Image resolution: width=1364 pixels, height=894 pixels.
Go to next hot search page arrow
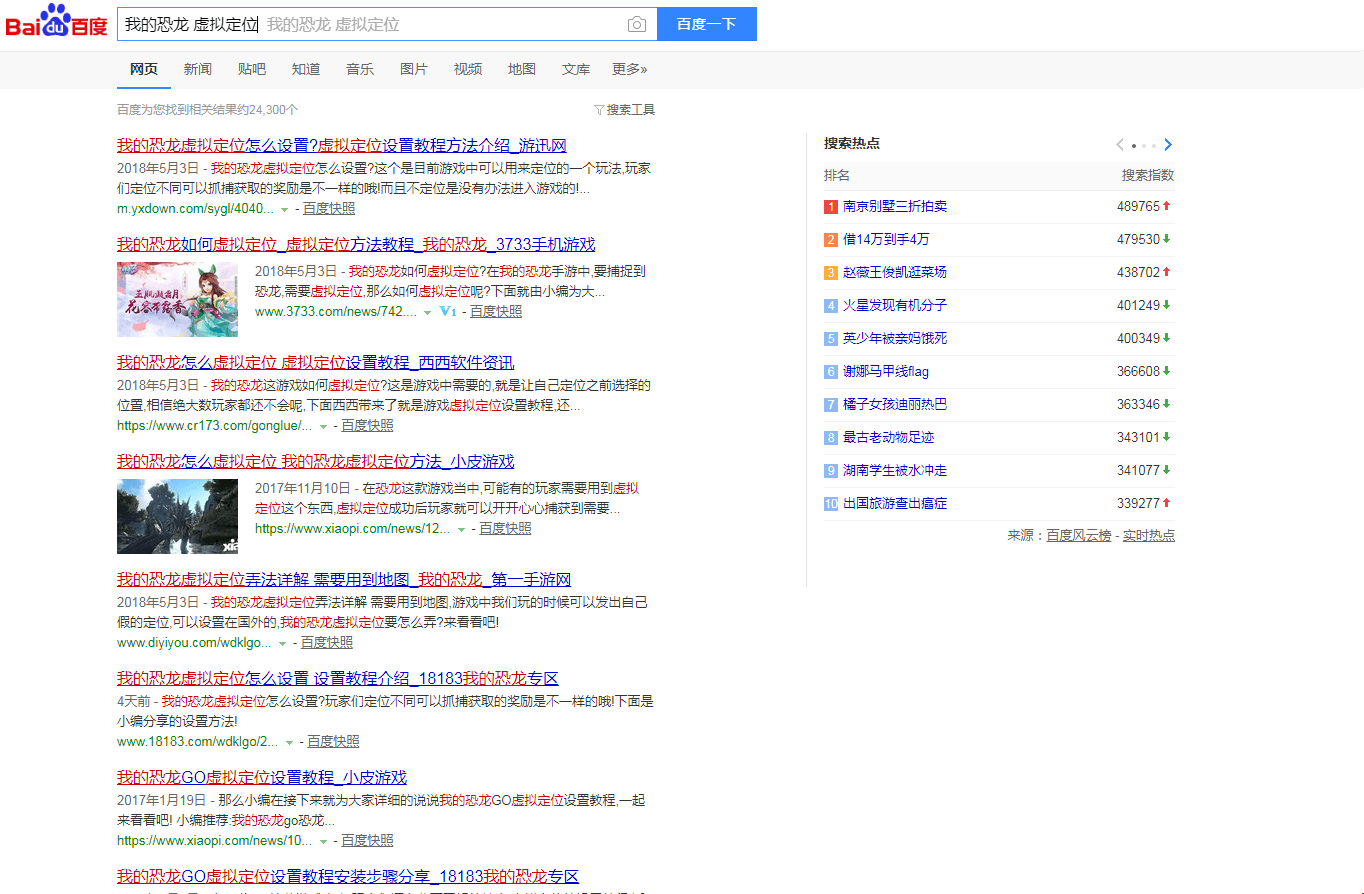[x=1168, y=145]
